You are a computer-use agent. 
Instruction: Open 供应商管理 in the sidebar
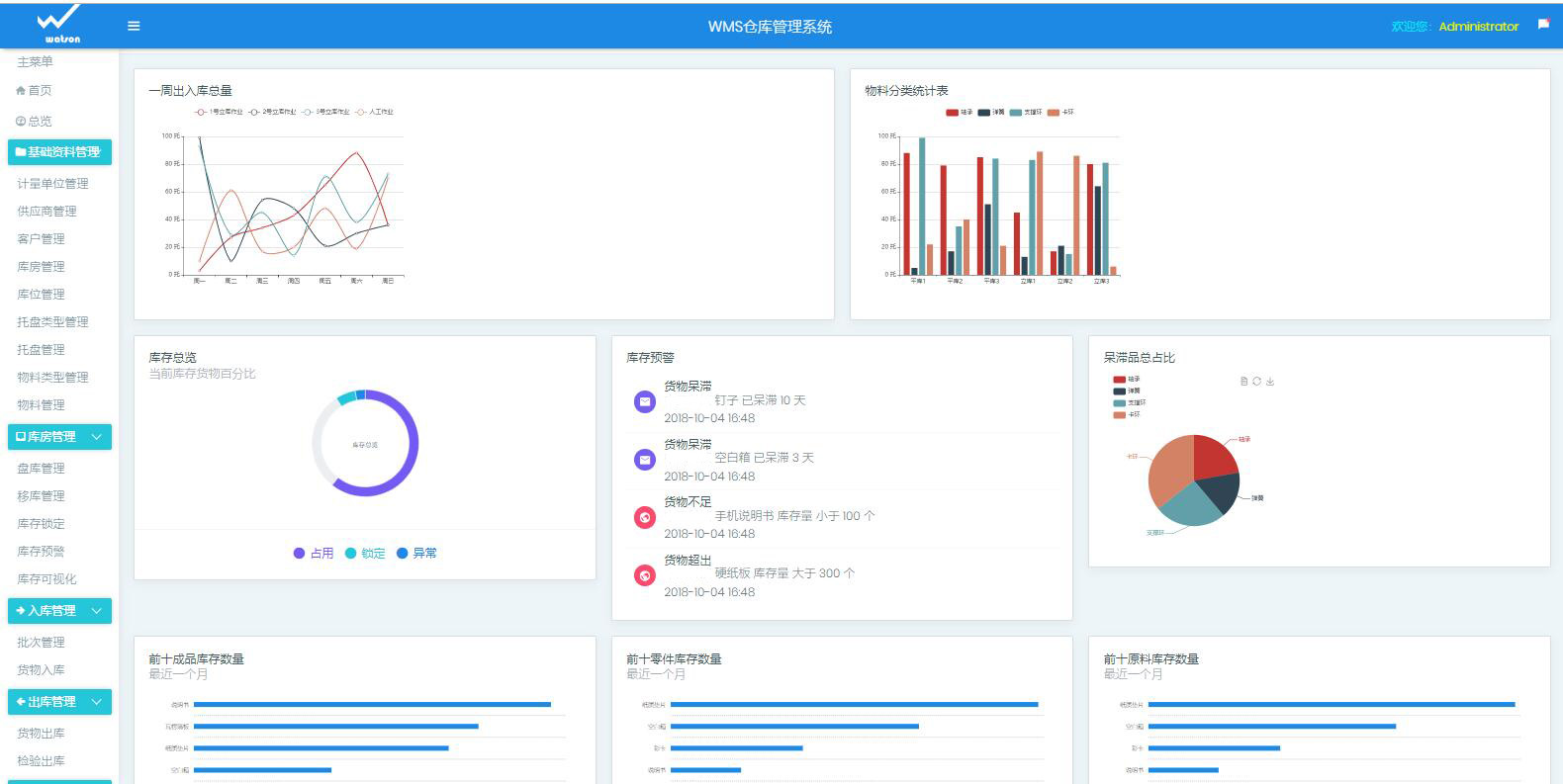(x=46, y=211)
